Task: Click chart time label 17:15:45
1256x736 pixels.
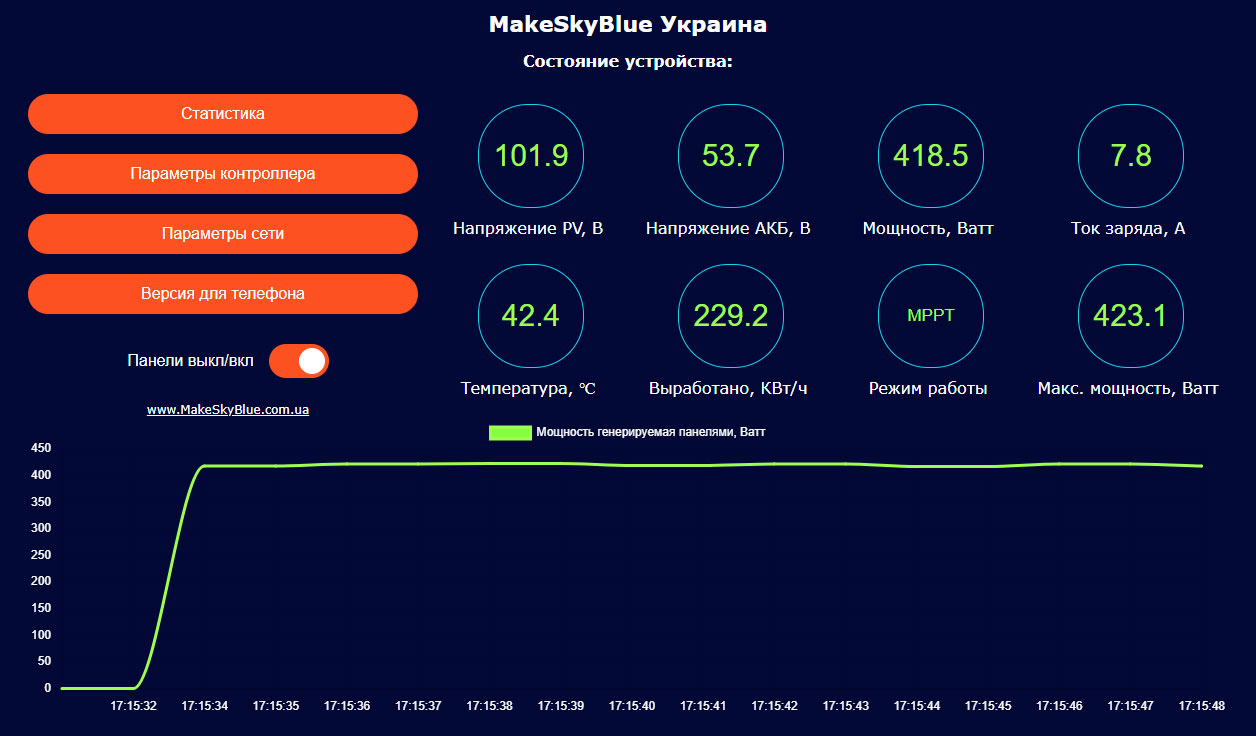Action: (x=988, y=706)
